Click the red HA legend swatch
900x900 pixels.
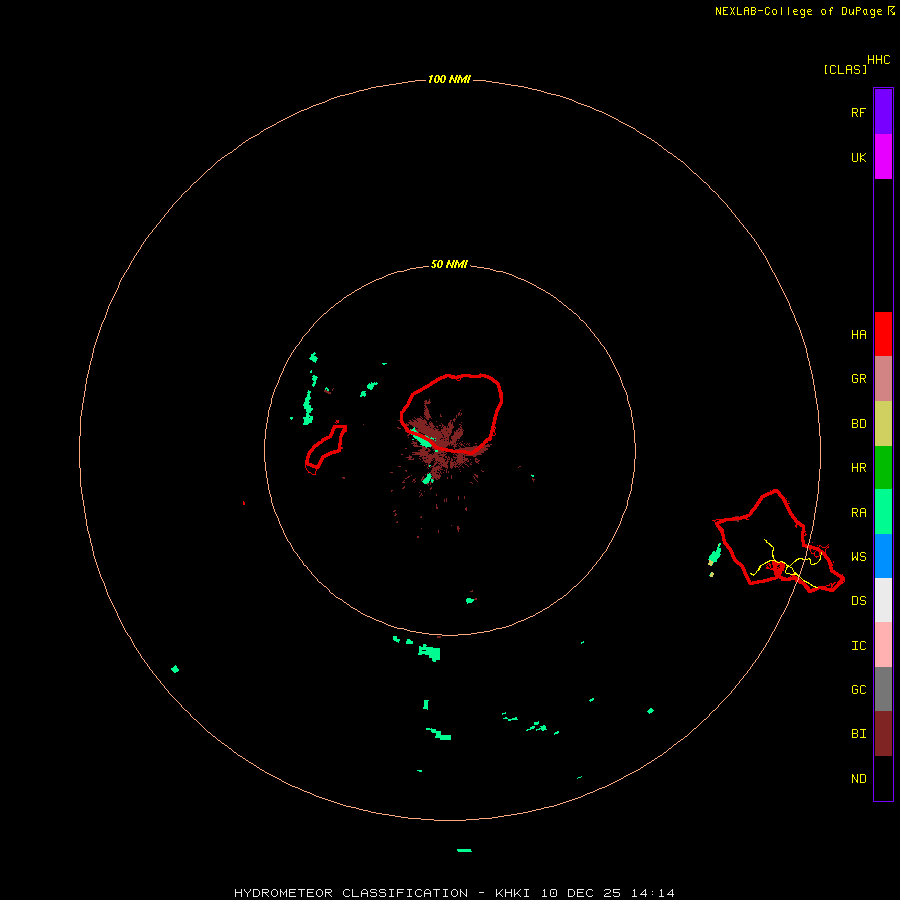pyautogui.click(x=883, y=334)
